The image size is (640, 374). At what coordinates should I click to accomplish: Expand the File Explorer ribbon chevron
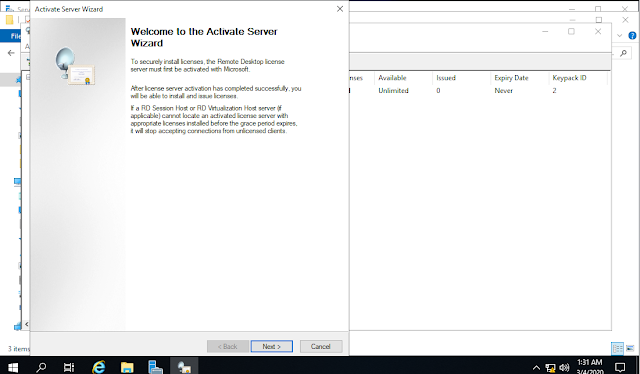coord(620,36)
